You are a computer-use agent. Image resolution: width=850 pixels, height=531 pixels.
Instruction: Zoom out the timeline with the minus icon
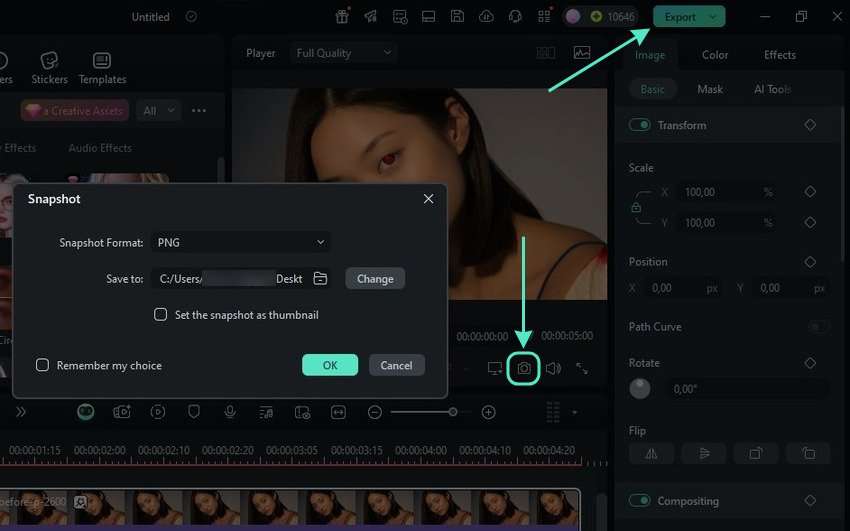[375, 412]
